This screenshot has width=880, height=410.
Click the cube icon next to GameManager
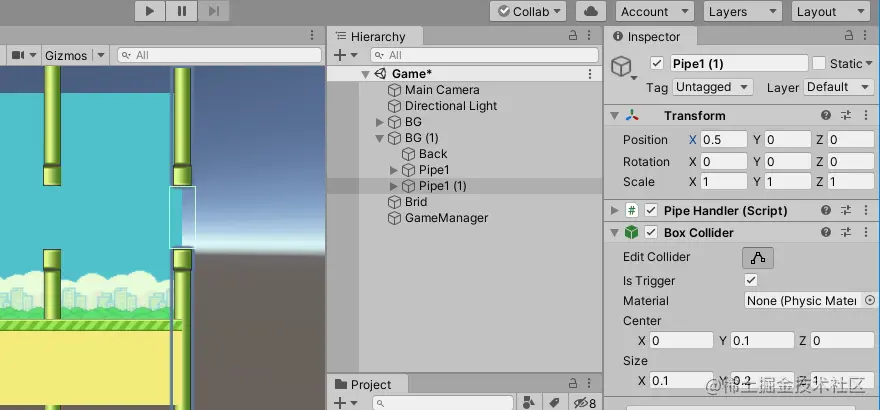395,218
